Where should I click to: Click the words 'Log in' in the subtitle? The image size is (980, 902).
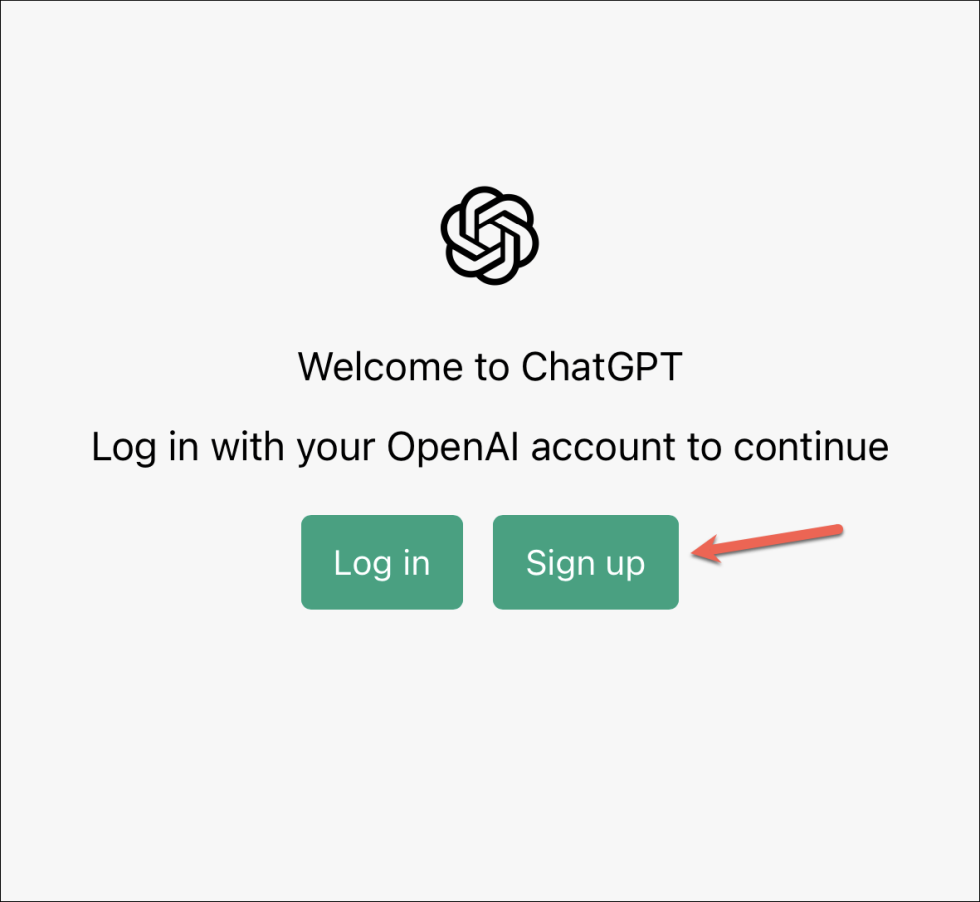145,448
